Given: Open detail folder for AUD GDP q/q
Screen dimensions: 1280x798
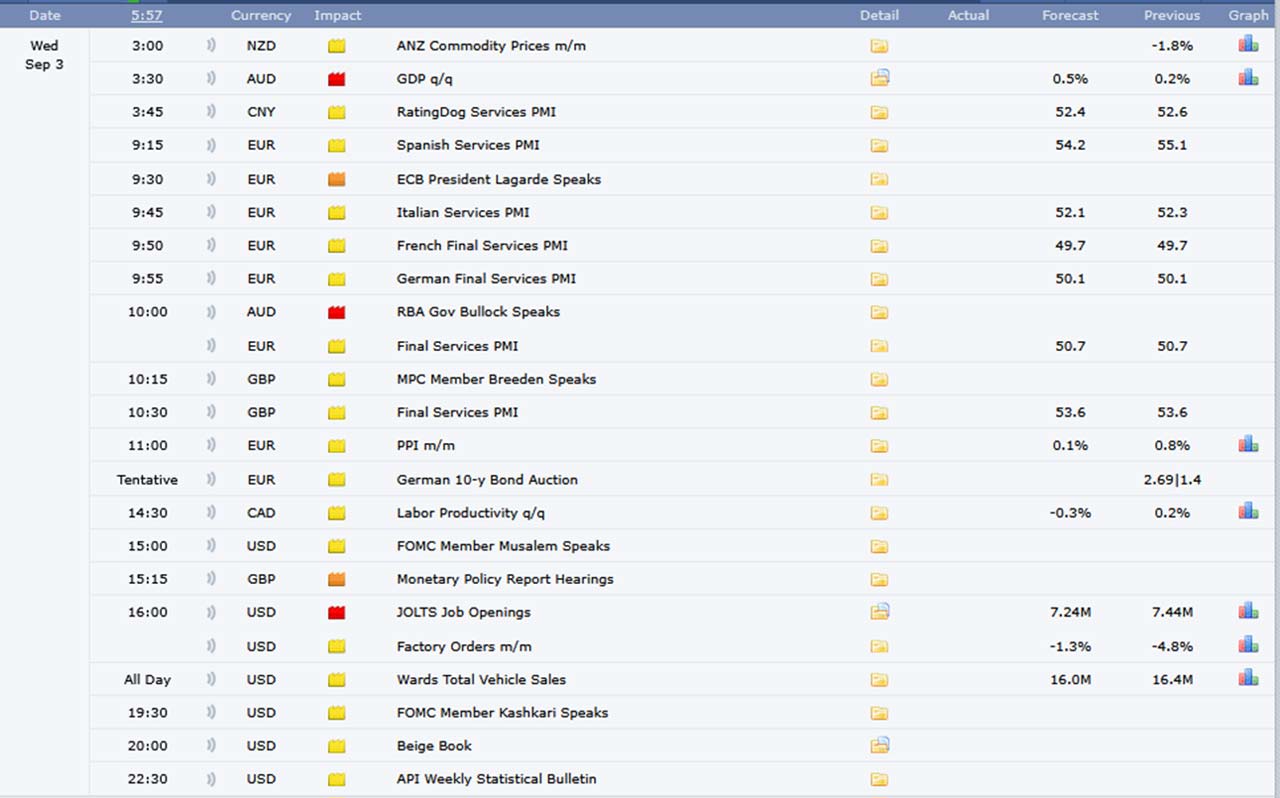Looking at the screenshot, I should pos(879,78).
